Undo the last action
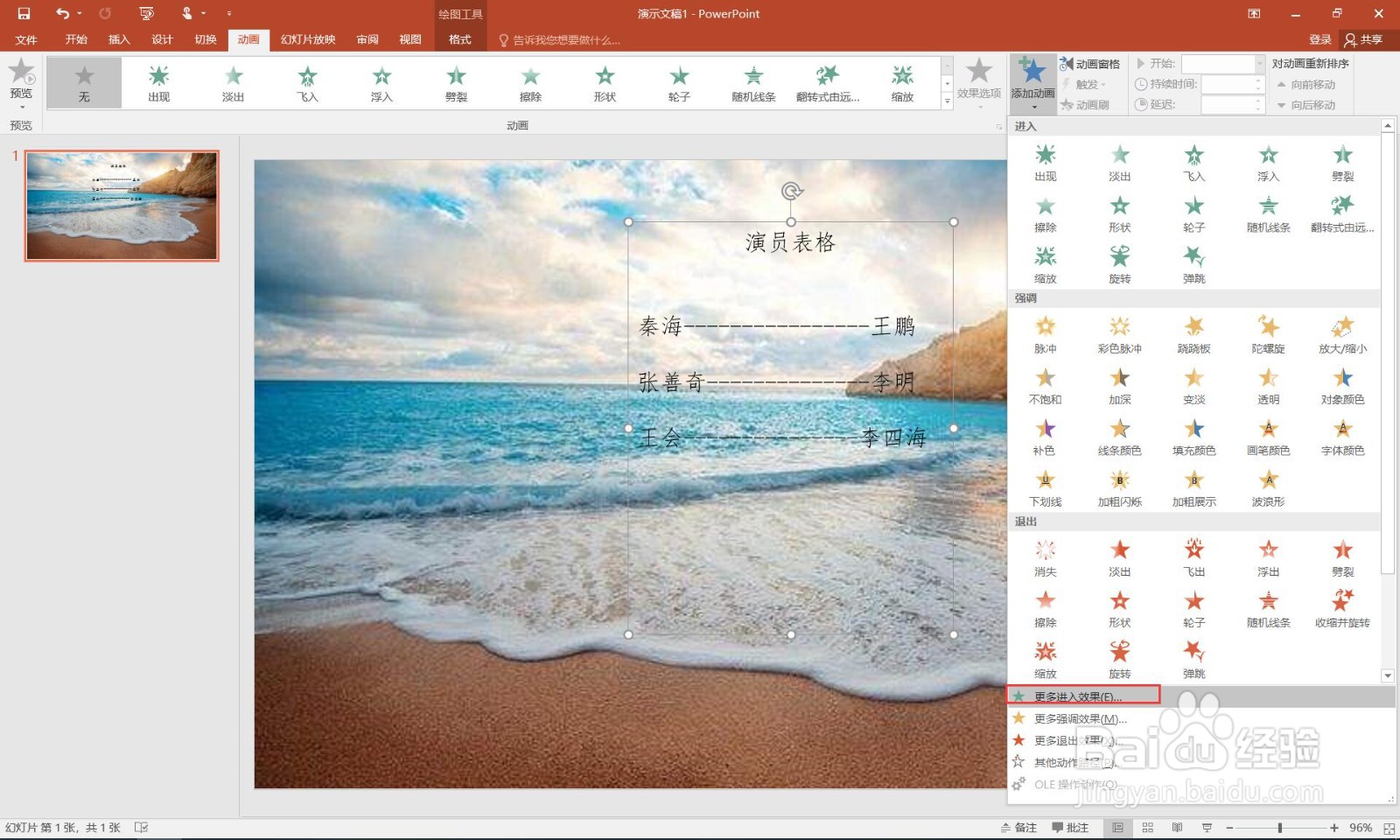 62,13
